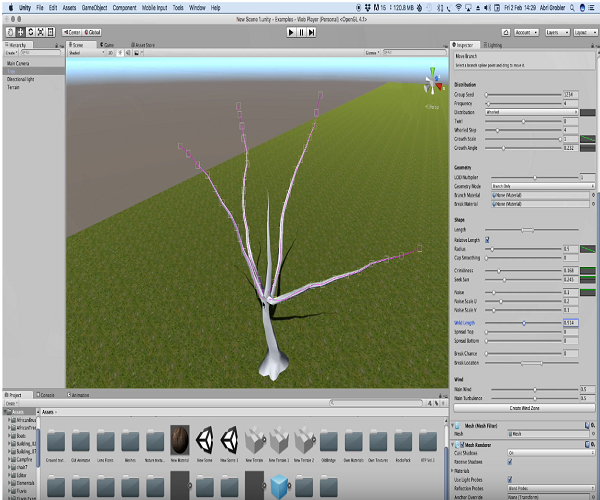600x500 pixels.
Task: Select Terrain in Hierarchy
Action: (x=13, y=87)
